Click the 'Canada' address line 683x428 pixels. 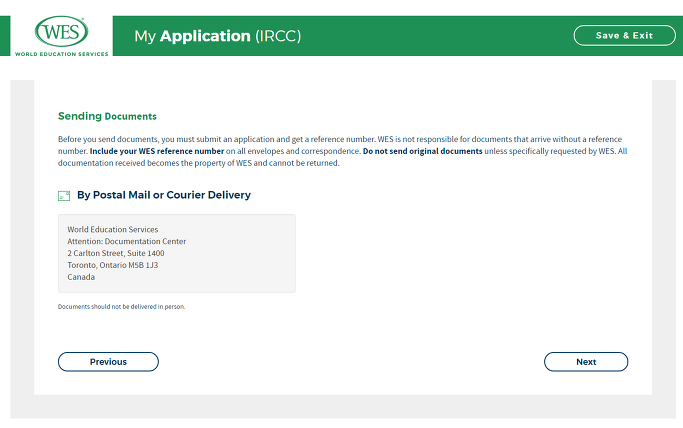[81, 277]
